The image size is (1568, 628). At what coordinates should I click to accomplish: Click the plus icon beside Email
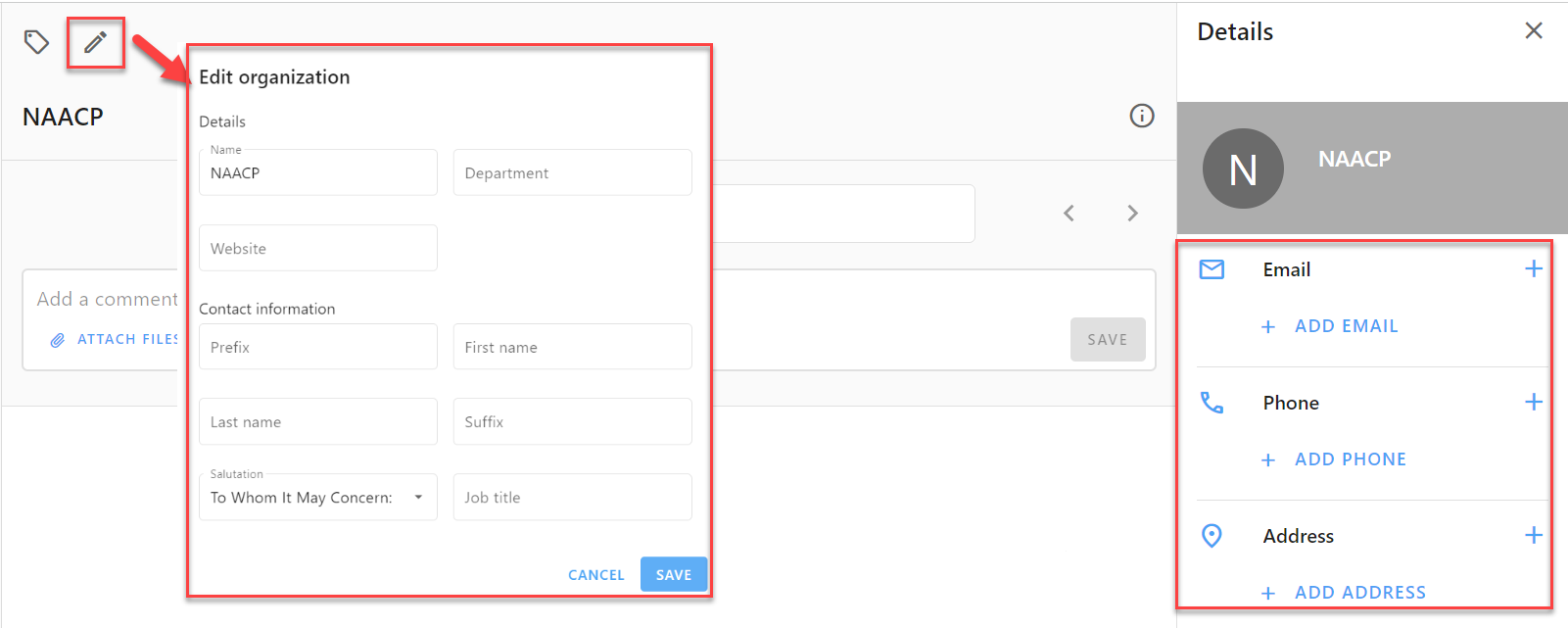click(1534, 268)
